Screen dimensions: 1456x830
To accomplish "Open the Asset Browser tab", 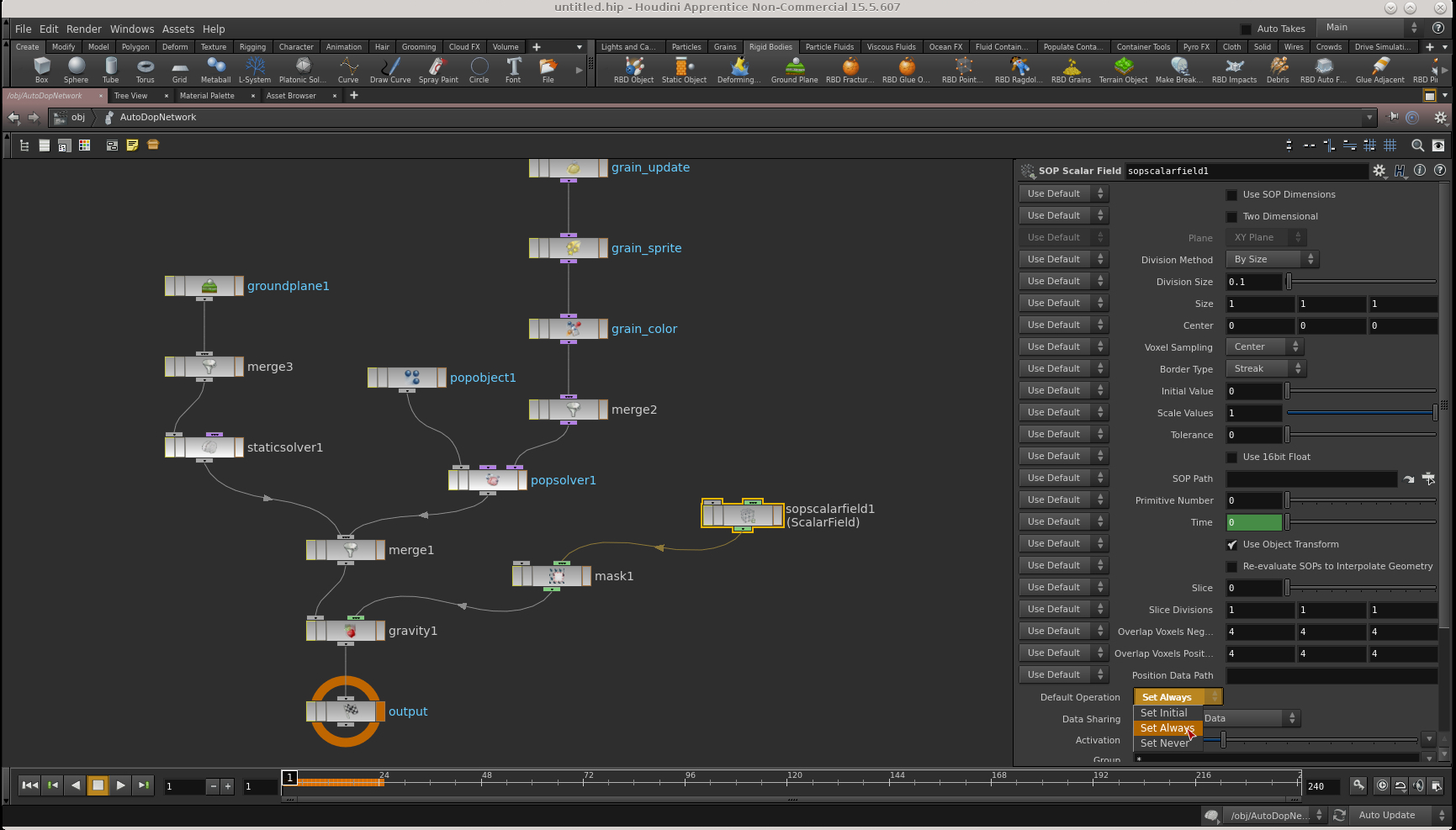I will coord(291,96).
